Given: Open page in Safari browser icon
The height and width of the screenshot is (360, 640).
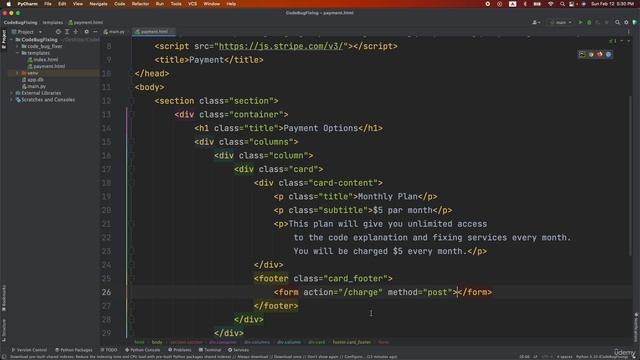Looking at the screenshot, I should click(609, 54).
